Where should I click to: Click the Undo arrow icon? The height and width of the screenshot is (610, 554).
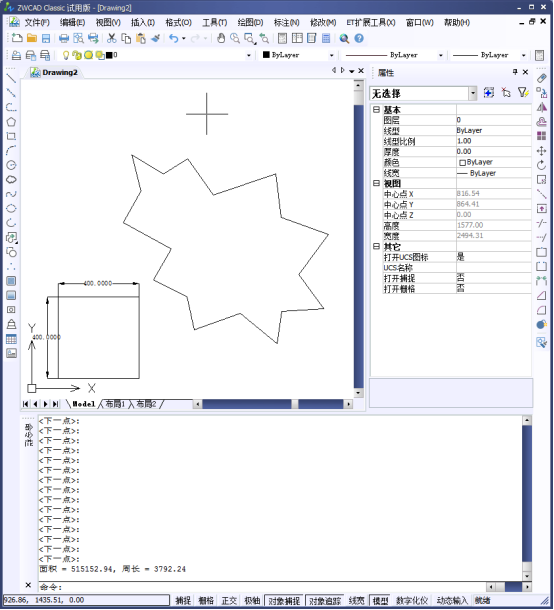coord(174,38)
